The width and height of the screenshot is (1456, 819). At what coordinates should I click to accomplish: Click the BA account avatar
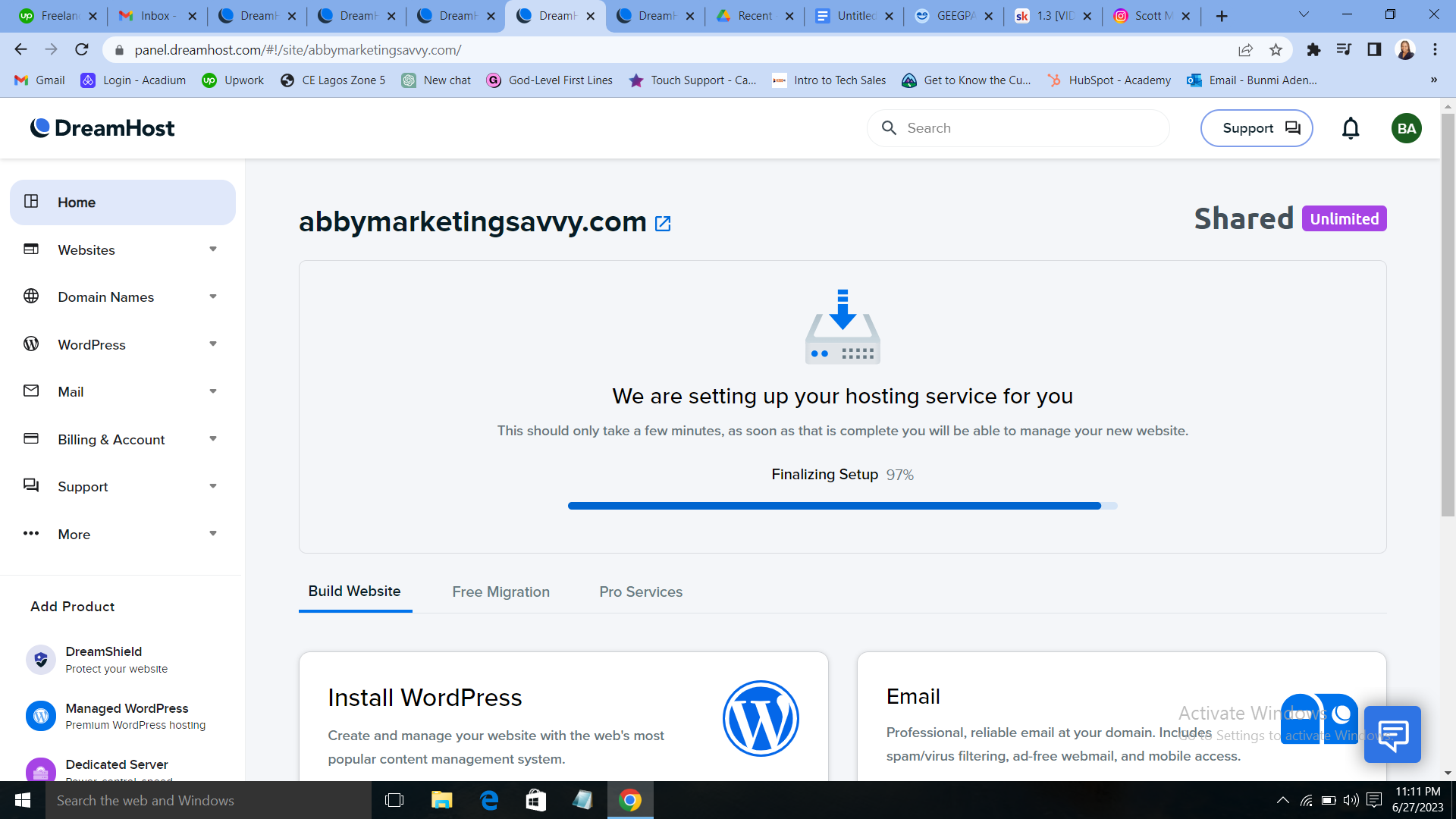(1407, 128)
